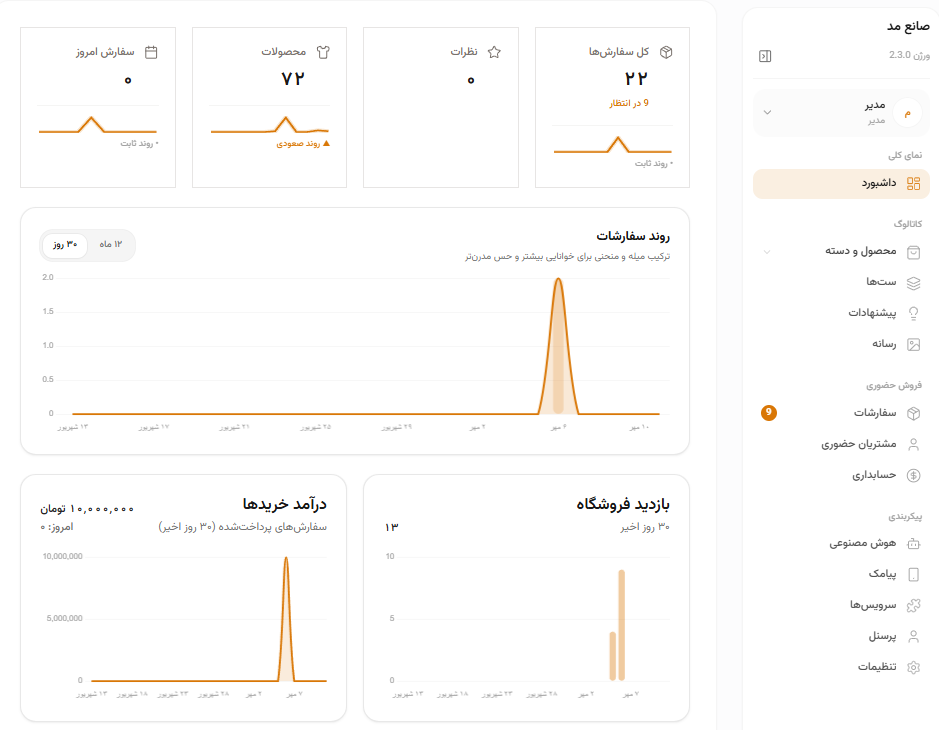Collapse sidebar with the panel toggle icon
Screen dimensions: 939x730
click(x=765, y=56)
